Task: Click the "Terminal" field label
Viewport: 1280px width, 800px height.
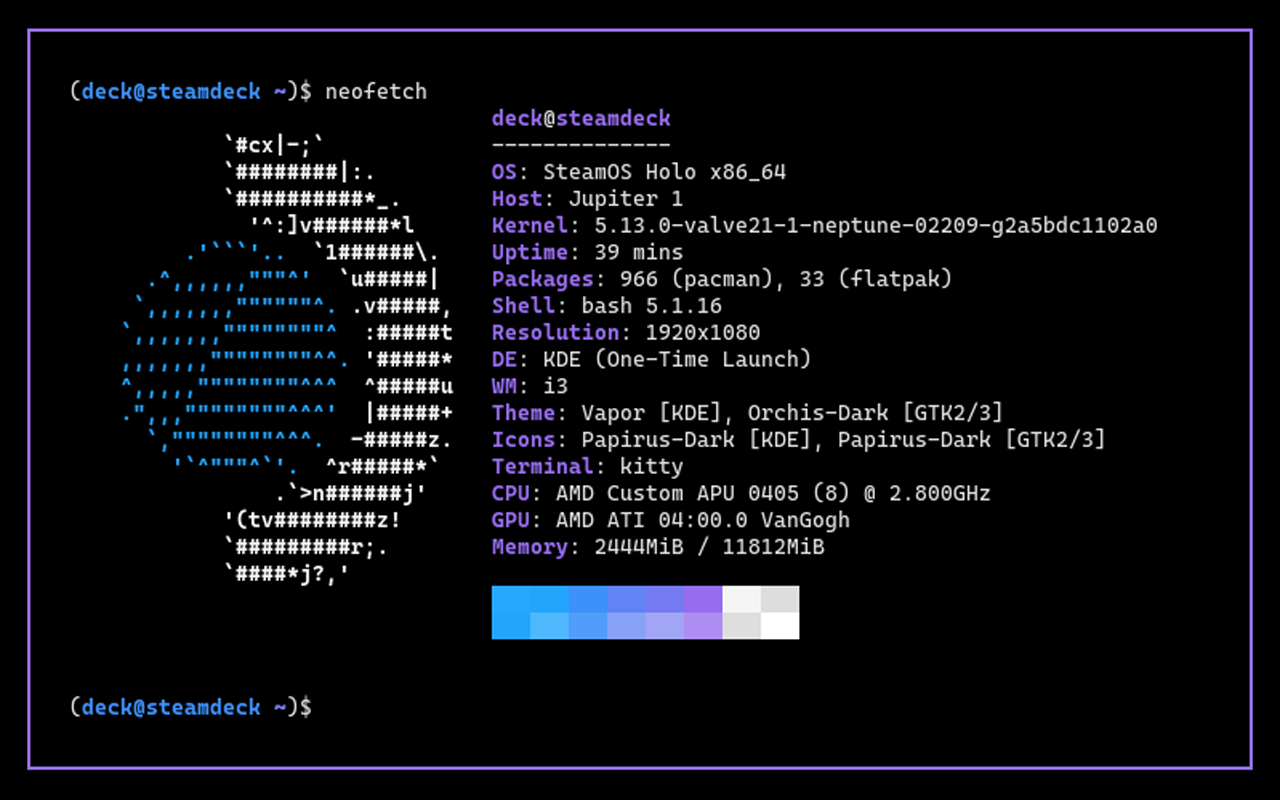Action: coord(543,467)
